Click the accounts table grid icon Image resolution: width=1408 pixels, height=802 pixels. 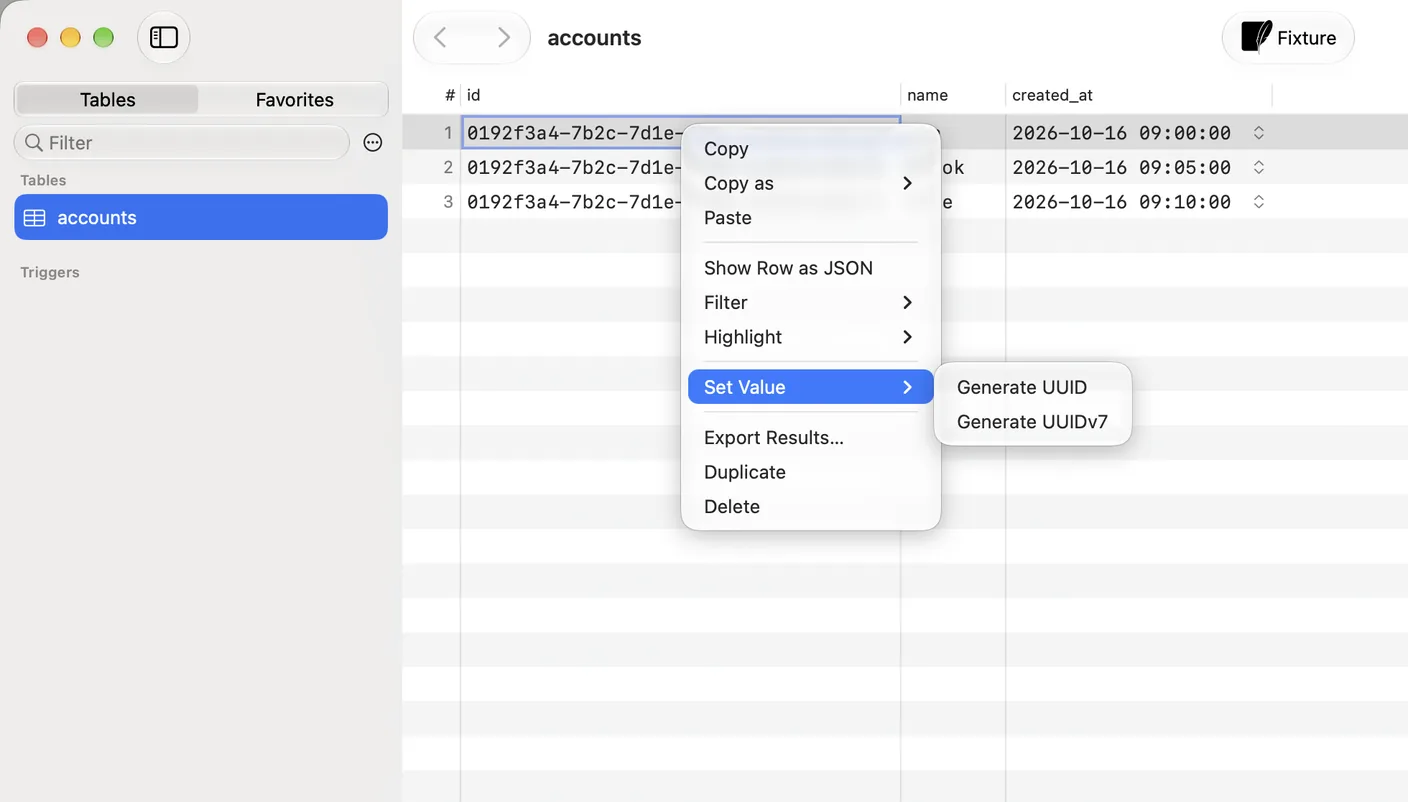tap(35, 218)
